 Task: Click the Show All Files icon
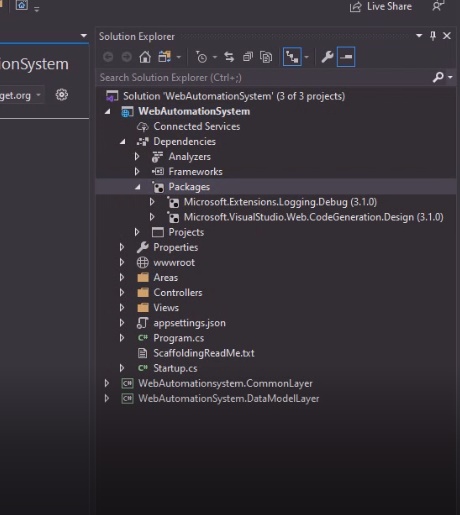pos(266,57)
